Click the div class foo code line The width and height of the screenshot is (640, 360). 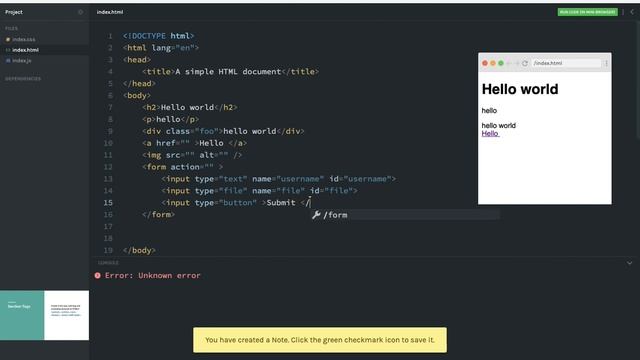(223, 131)
